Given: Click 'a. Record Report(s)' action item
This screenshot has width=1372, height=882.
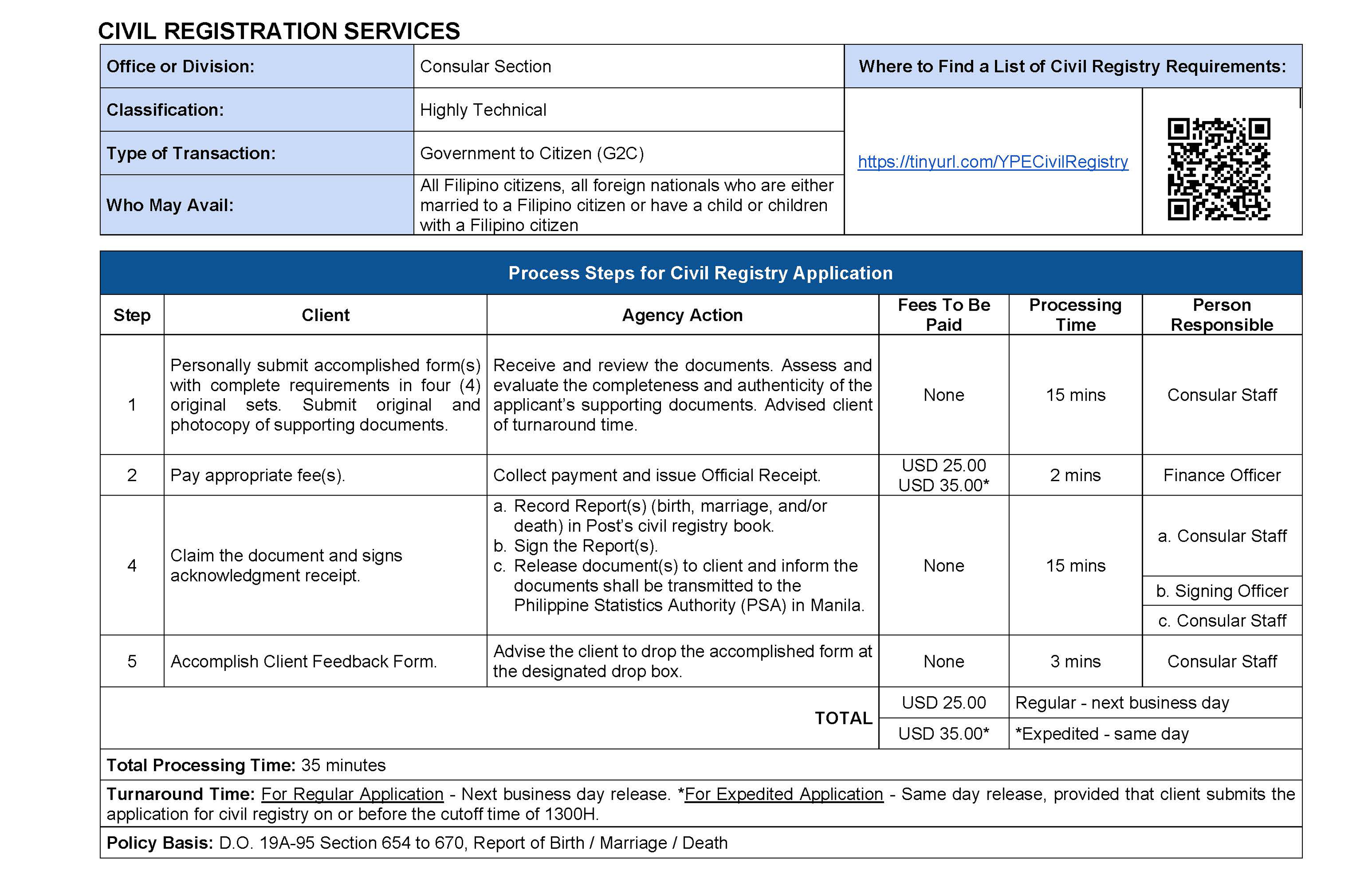Looking at the screenshot, I should coord(660,515).
